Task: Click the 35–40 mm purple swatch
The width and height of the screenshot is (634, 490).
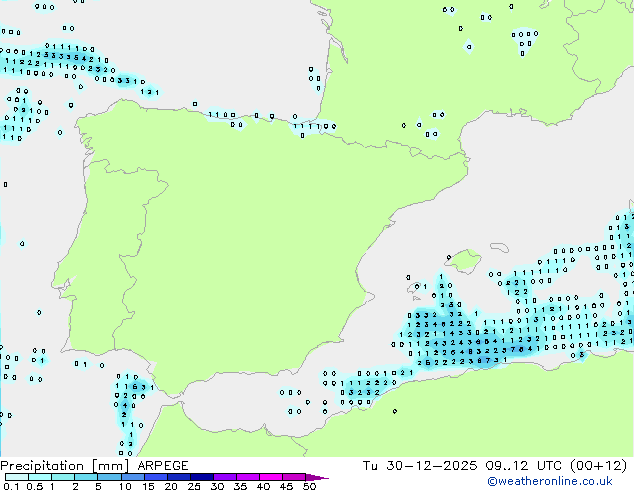Action: tap(247, 477)
